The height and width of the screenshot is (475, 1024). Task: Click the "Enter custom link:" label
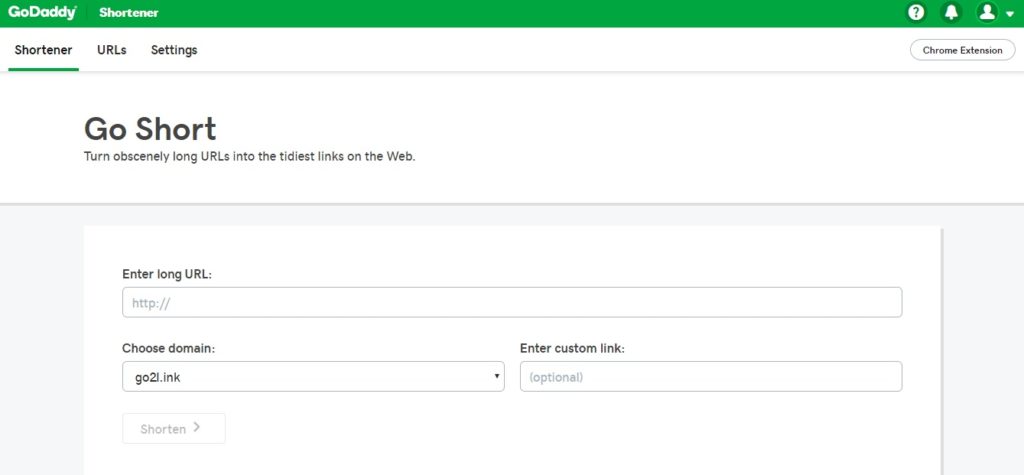[572, 348]
